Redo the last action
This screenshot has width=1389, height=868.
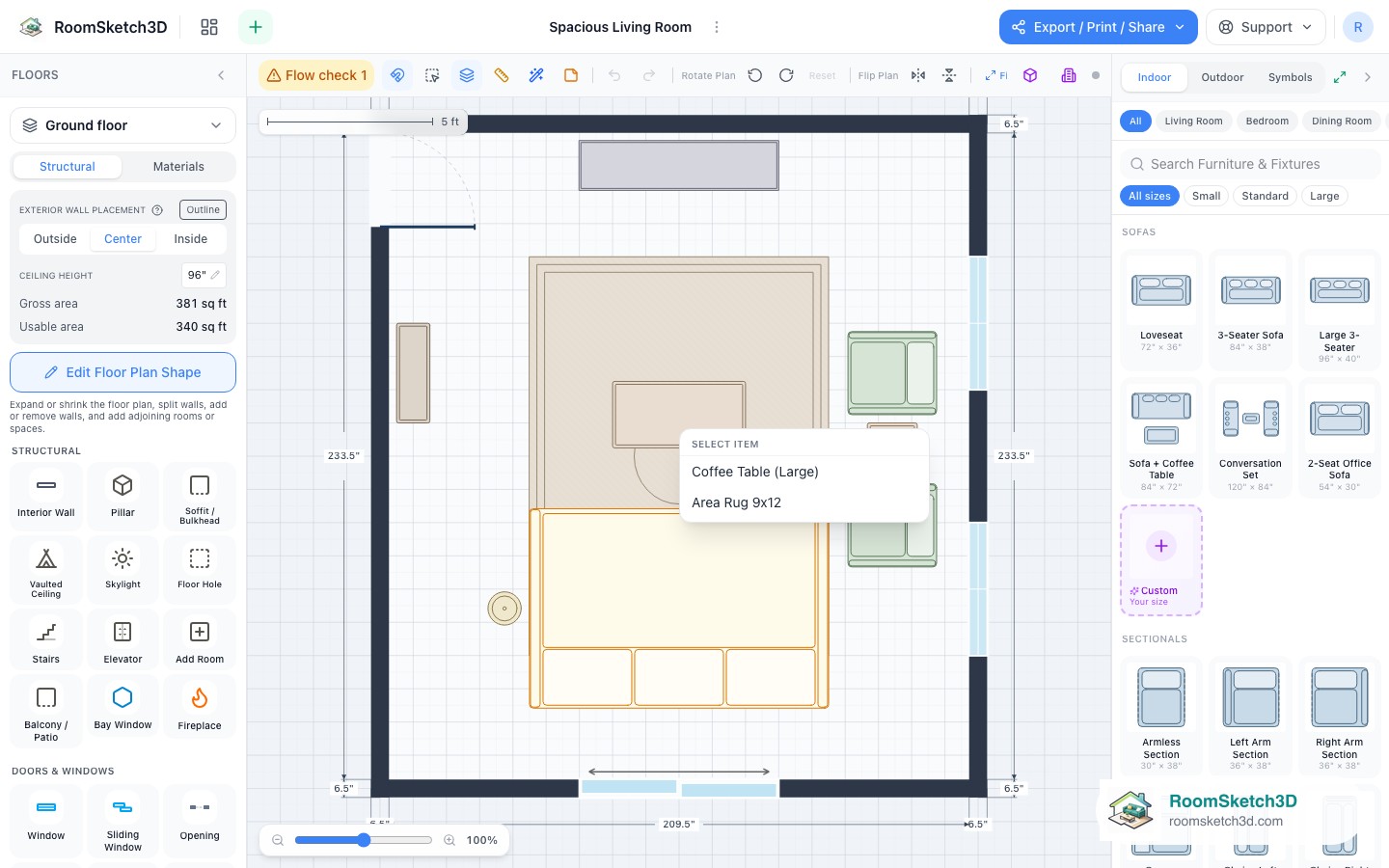pyautogui.click(x=649, y=75)
